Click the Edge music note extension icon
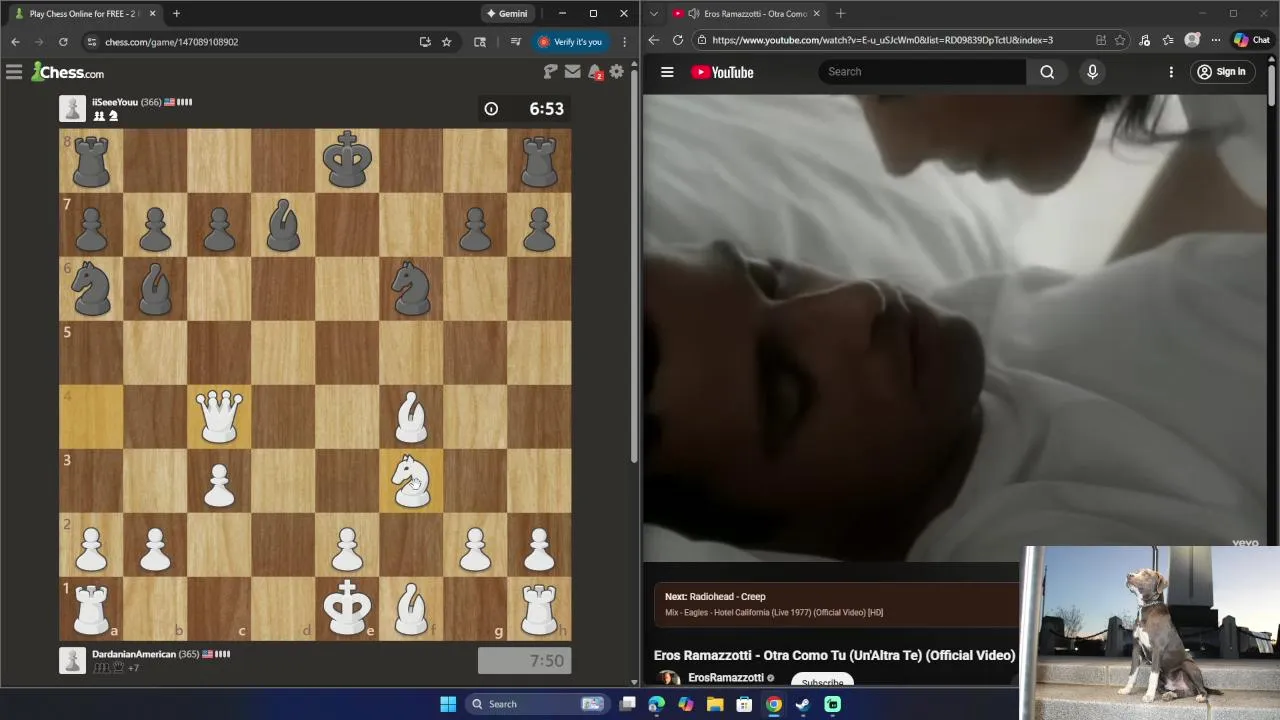Viewport: 1280px width, 720px height. tap(1145, 40)
